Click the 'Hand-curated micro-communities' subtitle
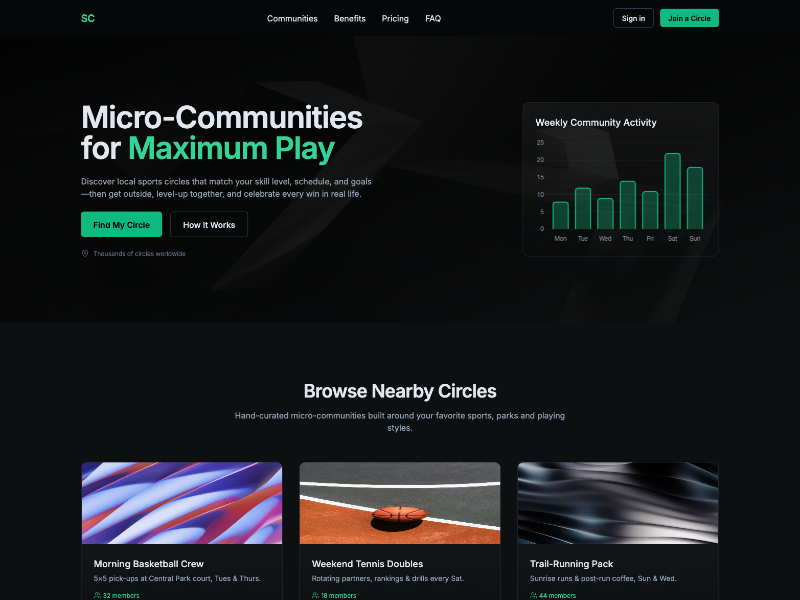This screenshot has height=600, width=800. (400, 422)
